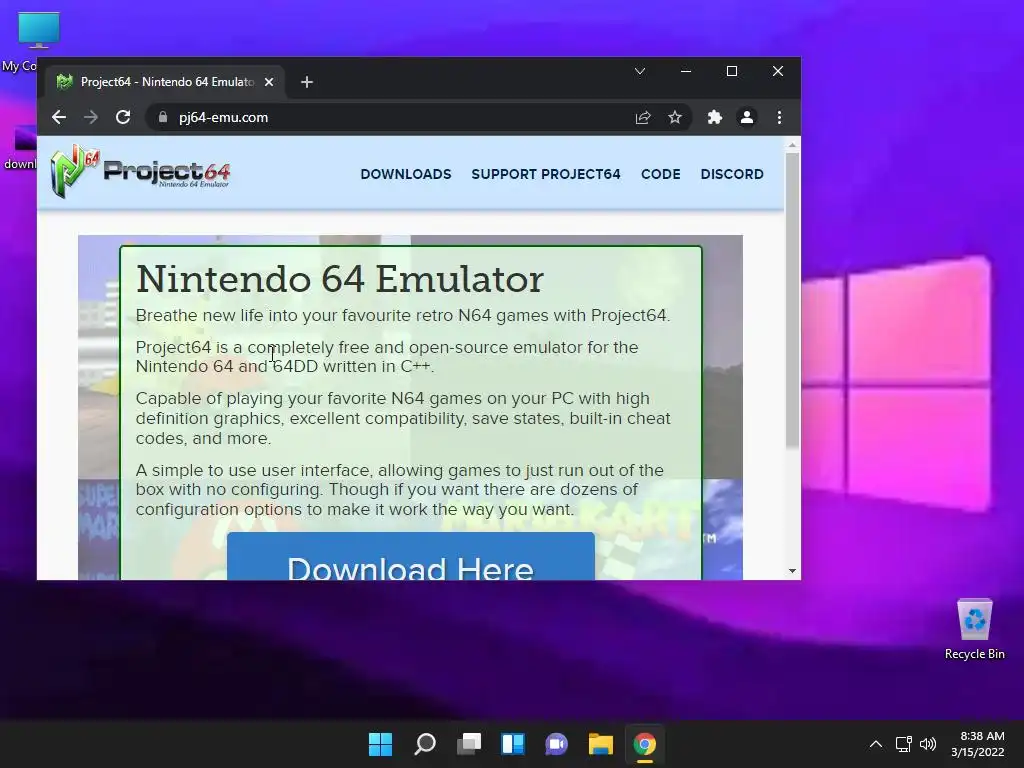Open the clock showing 8:38 AM
This screenshot has height=768, width=1024.
[x=978, y=744]
